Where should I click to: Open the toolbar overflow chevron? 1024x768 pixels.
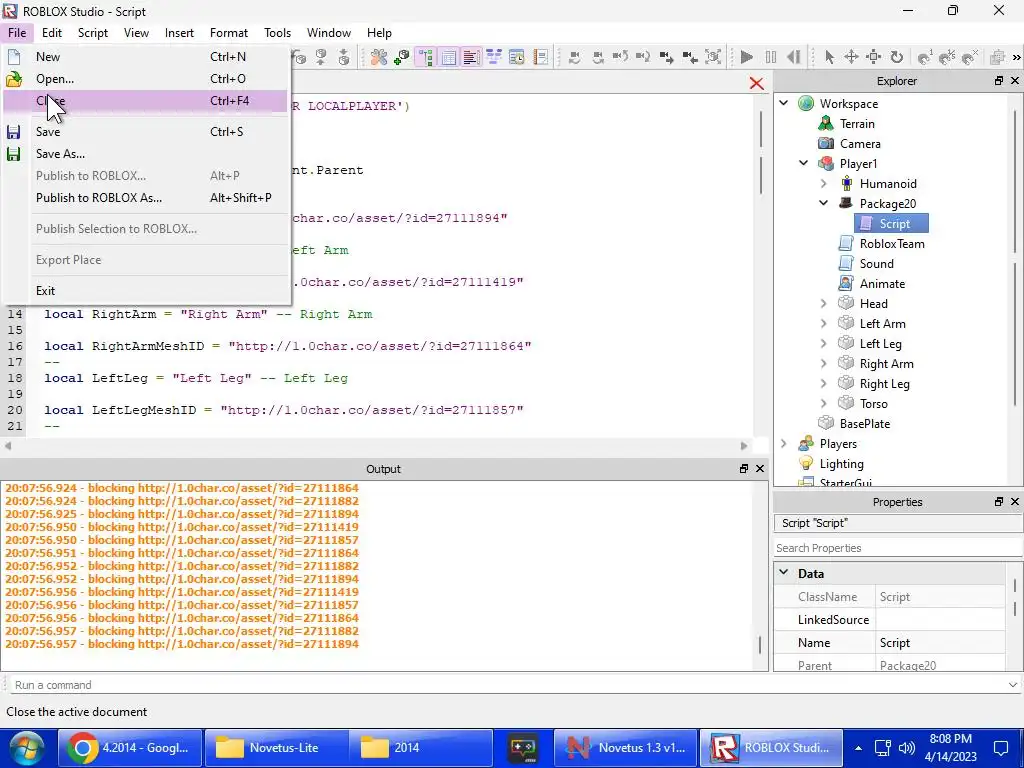coord(1016,57)
